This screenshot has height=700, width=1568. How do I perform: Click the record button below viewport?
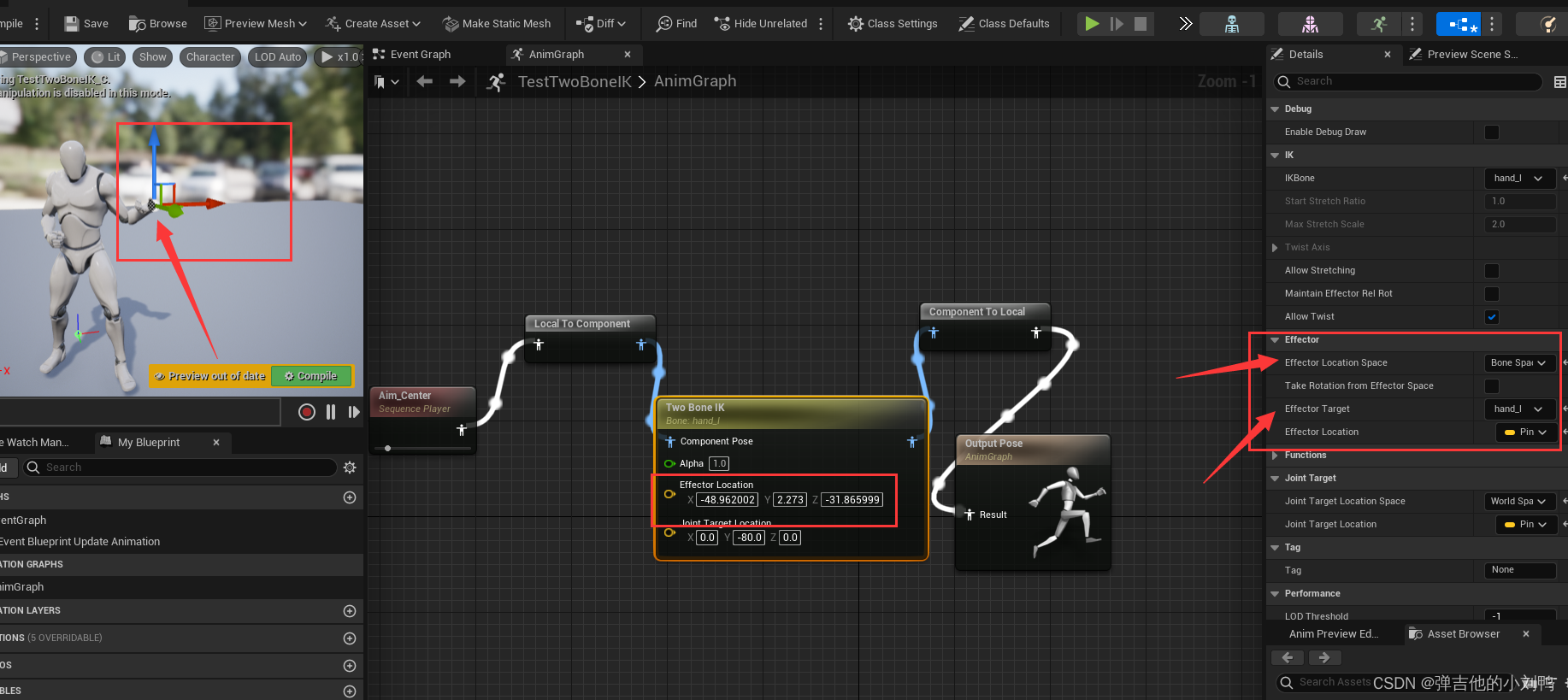[307, 412]
